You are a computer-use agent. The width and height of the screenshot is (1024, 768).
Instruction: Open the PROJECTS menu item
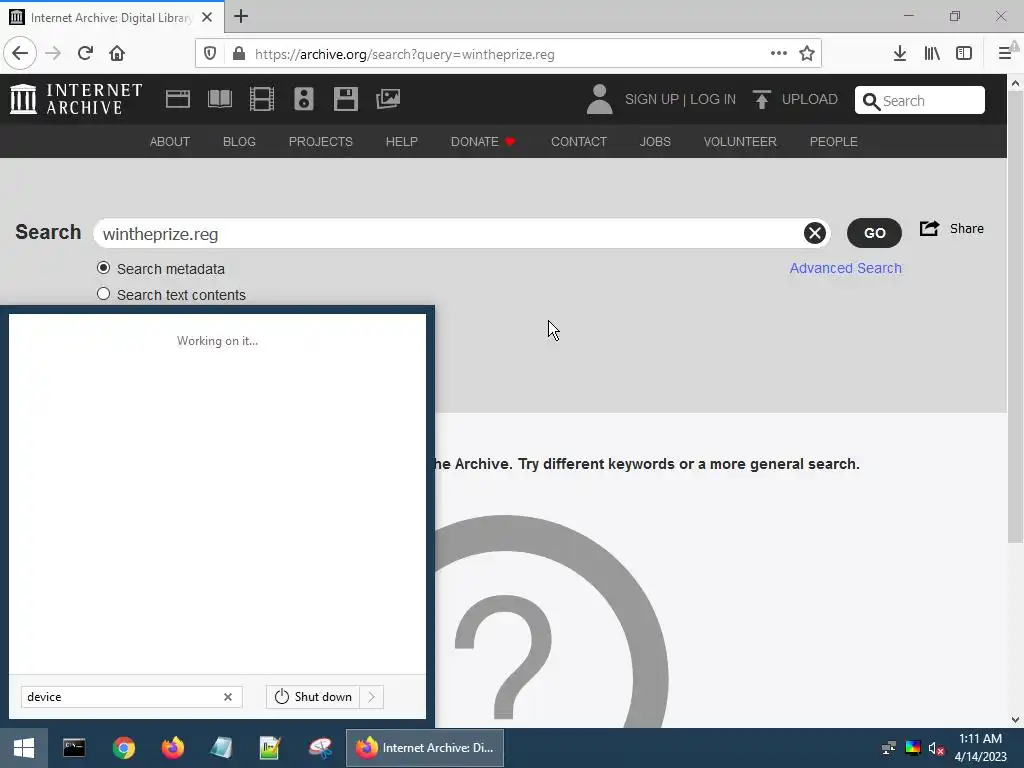pyautogui.click(x=321, y=142)
